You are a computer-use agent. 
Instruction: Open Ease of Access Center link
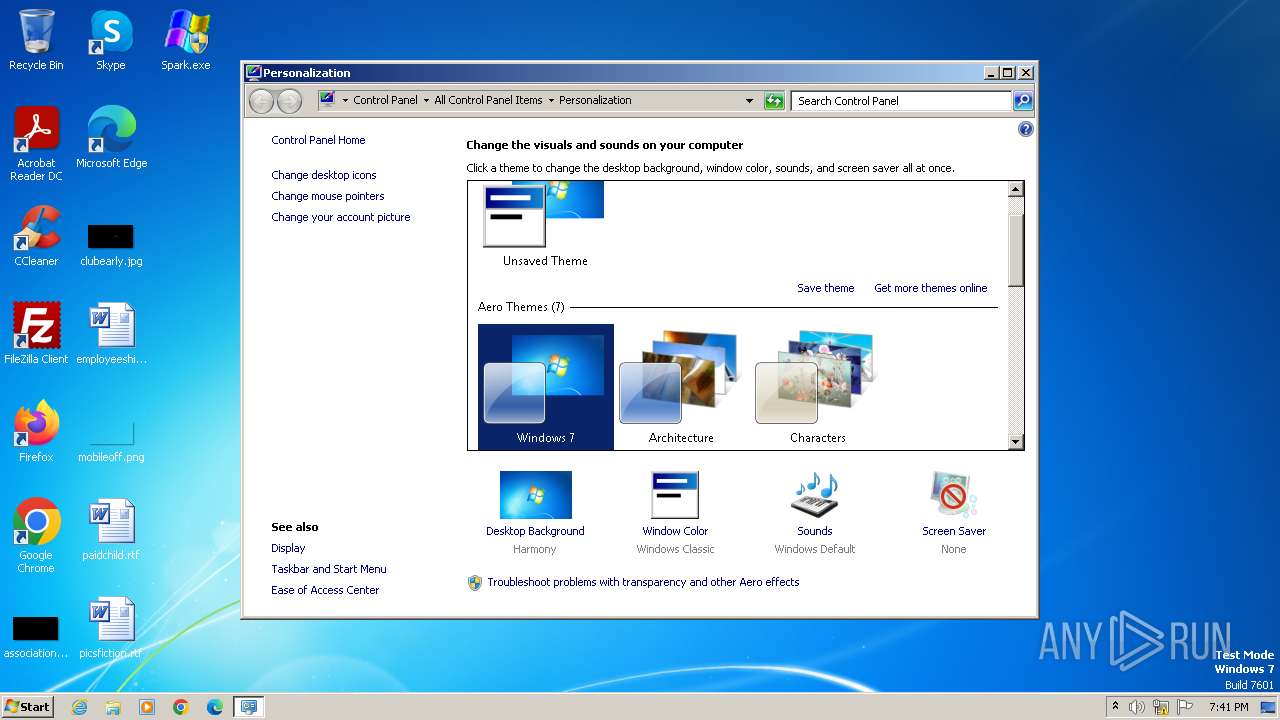[x=325, y=590]
